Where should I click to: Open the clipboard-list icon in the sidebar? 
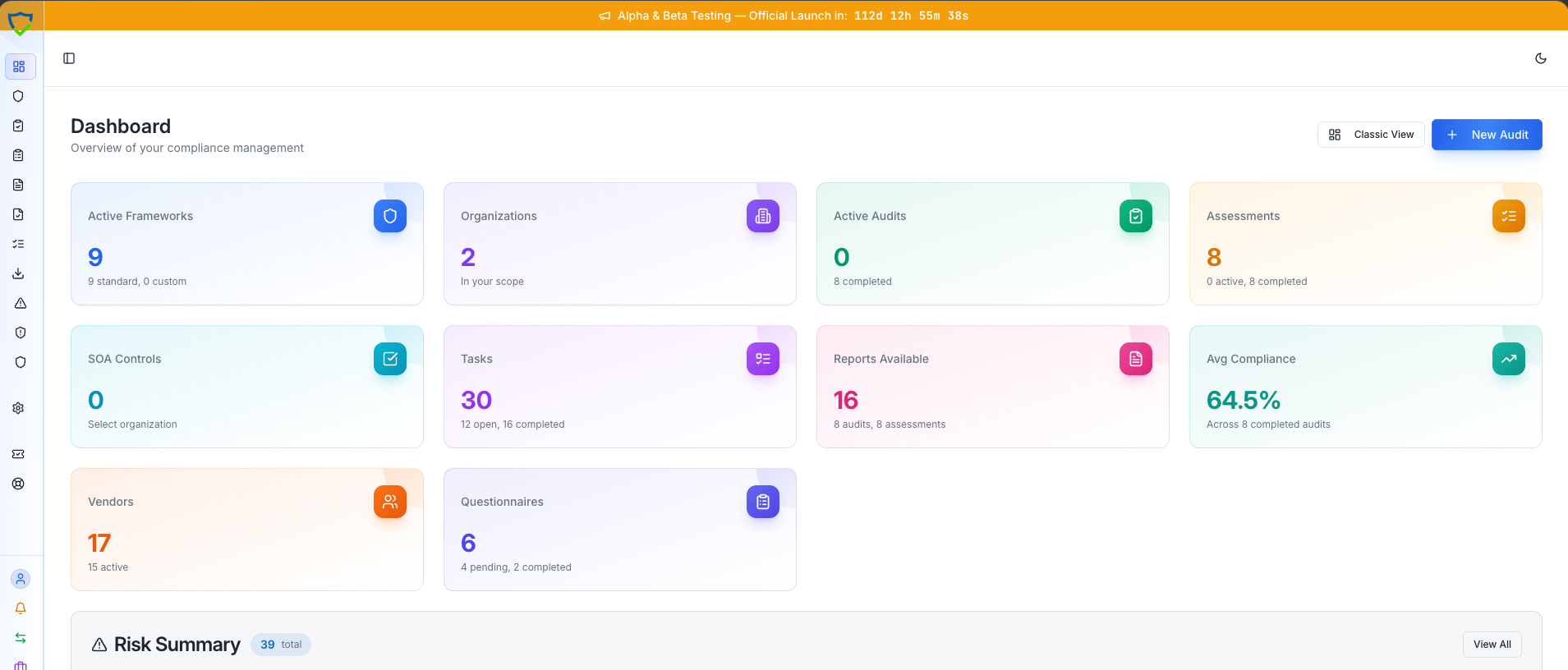18,155
